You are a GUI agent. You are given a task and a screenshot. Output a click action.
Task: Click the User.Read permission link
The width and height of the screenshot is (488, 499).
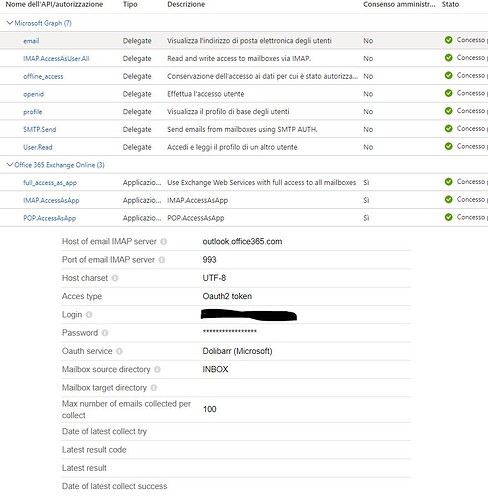point(38,147)
